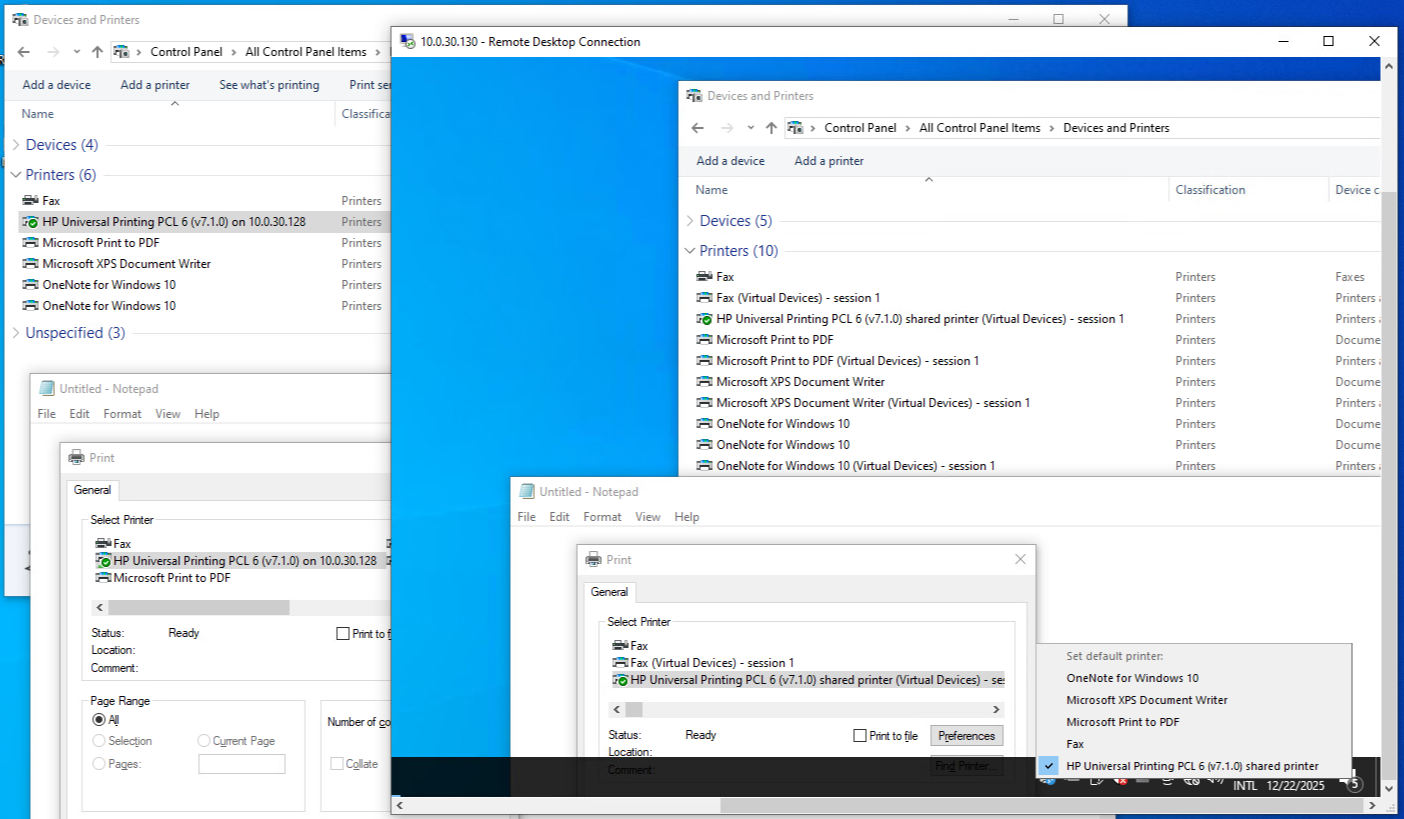
Task: Click All Control Panel Items breadcrumb in the remote window
Action: [x=979, y=128]
